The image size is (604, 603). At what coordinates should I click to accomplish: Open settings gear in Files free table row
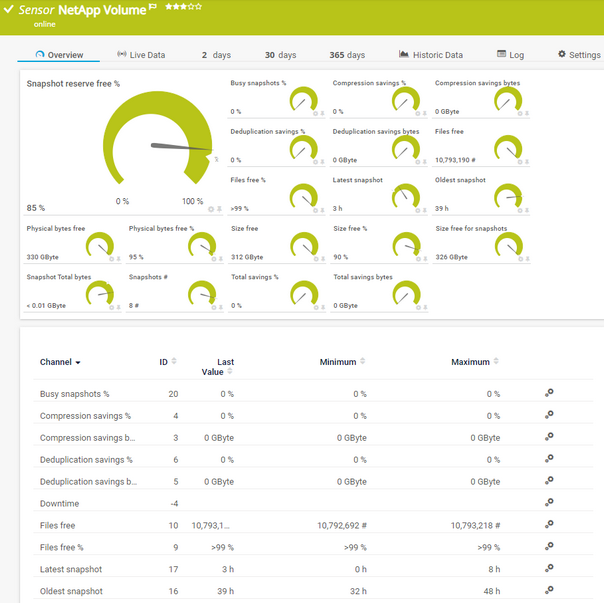click(x=549, y=524)
